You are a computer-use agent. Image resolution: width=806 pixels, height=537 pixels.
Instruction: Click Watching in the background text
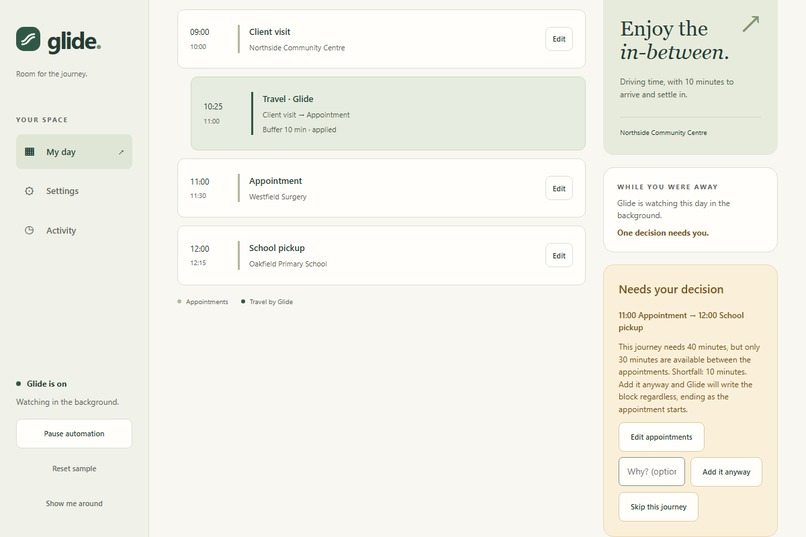point(67,402)
